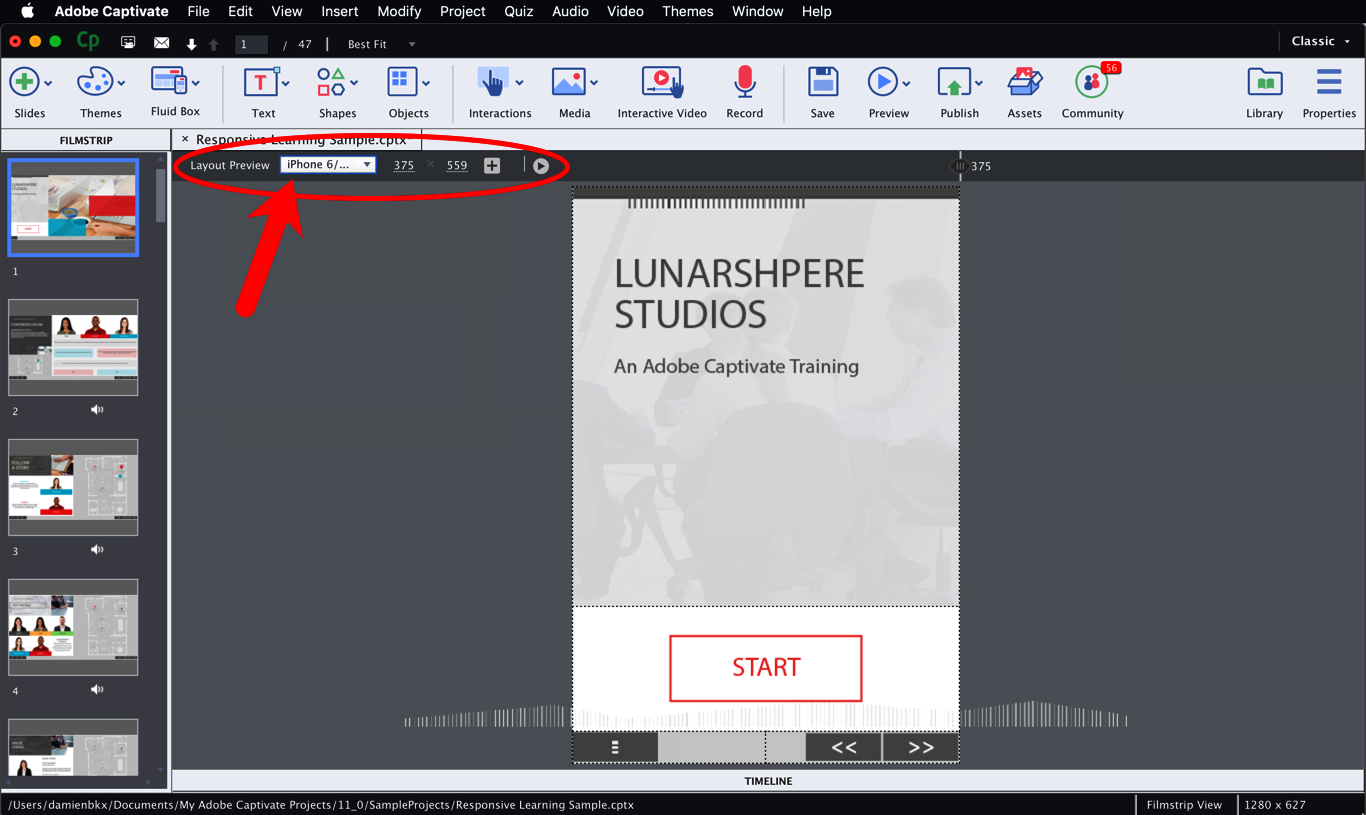Screen dimensions: 1366x815
Task: Click the >> forward navigation button
Action: pos(921,747)
